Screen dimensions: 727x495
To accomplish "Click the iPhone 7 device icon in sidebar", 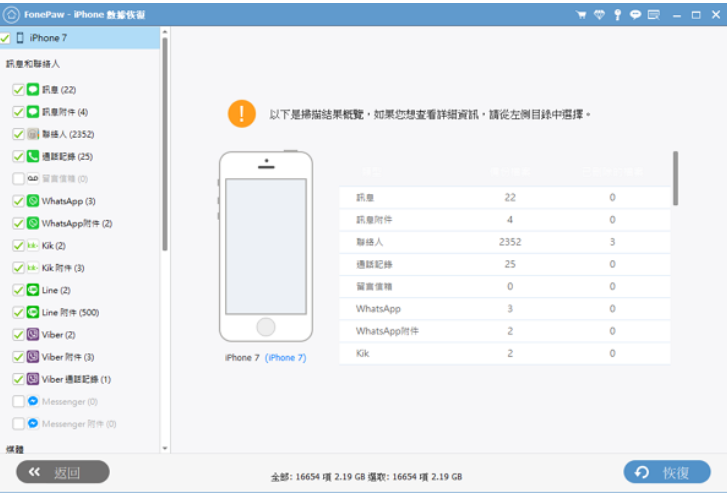I will click(20, 38).
